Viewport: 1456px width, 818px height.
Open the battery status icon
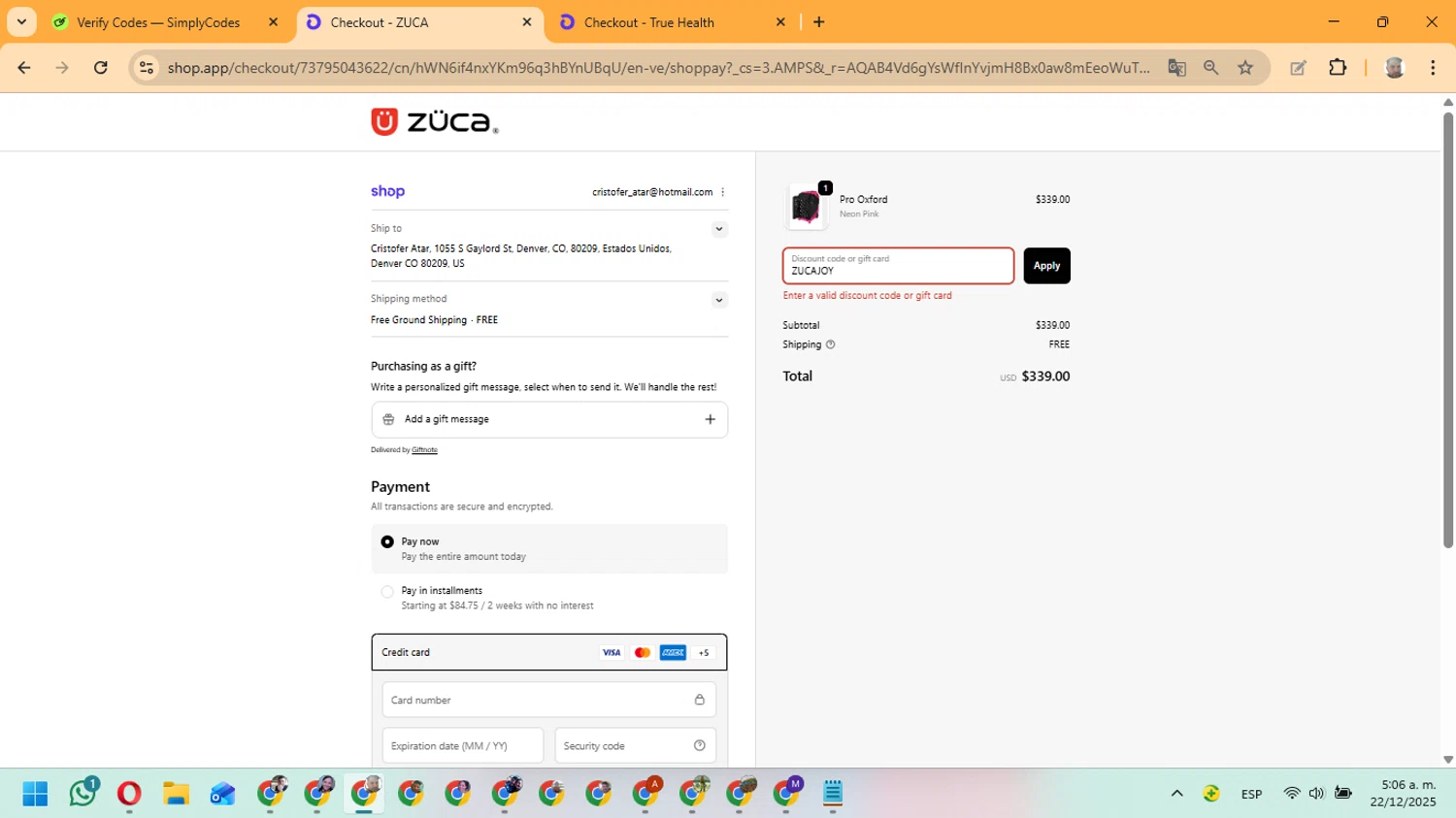coord(1343,794)
